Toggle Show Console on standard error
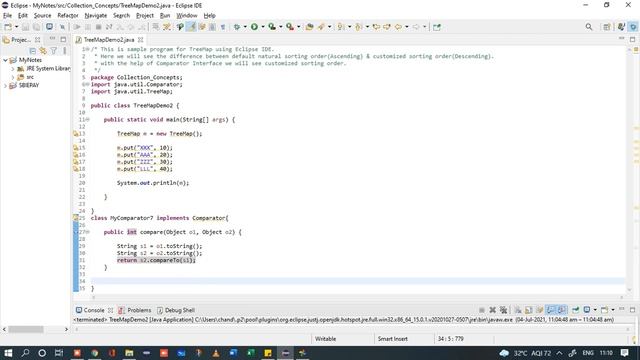 coord(562,310)
